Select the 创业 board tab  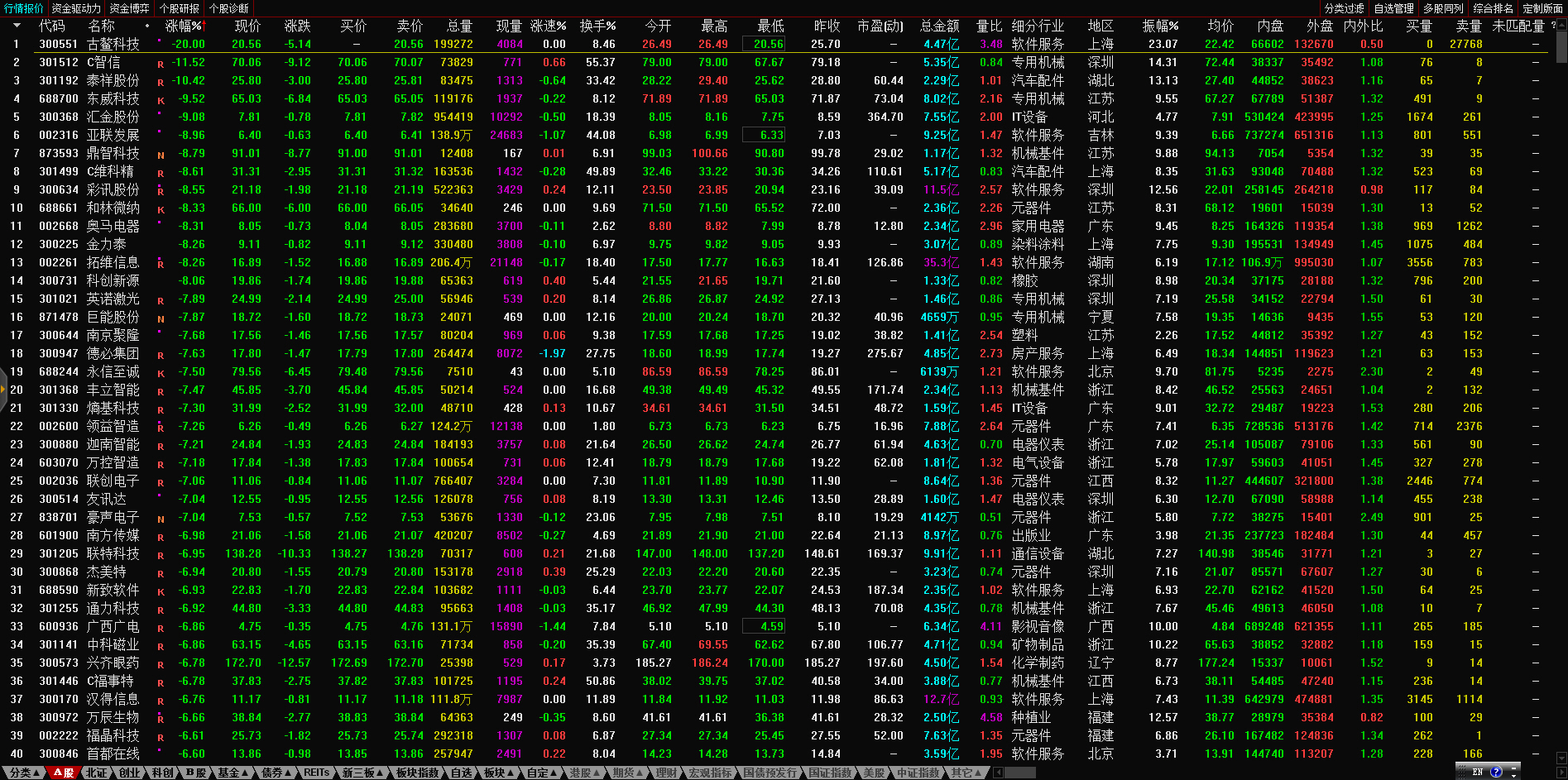click(130, 773)
